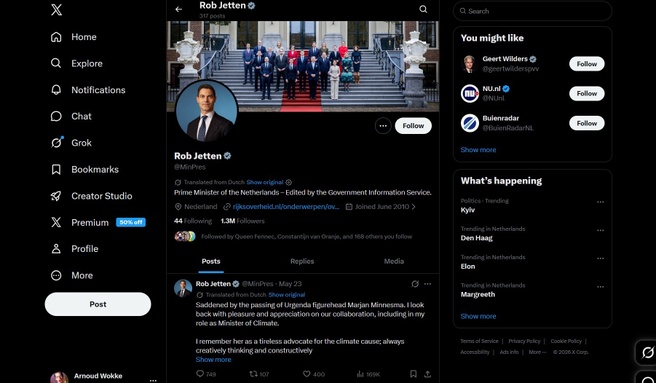Open Geert Wilders profile avatar
Screen dimensions: 656x383
pyautogui.click(x=469, y=64)
